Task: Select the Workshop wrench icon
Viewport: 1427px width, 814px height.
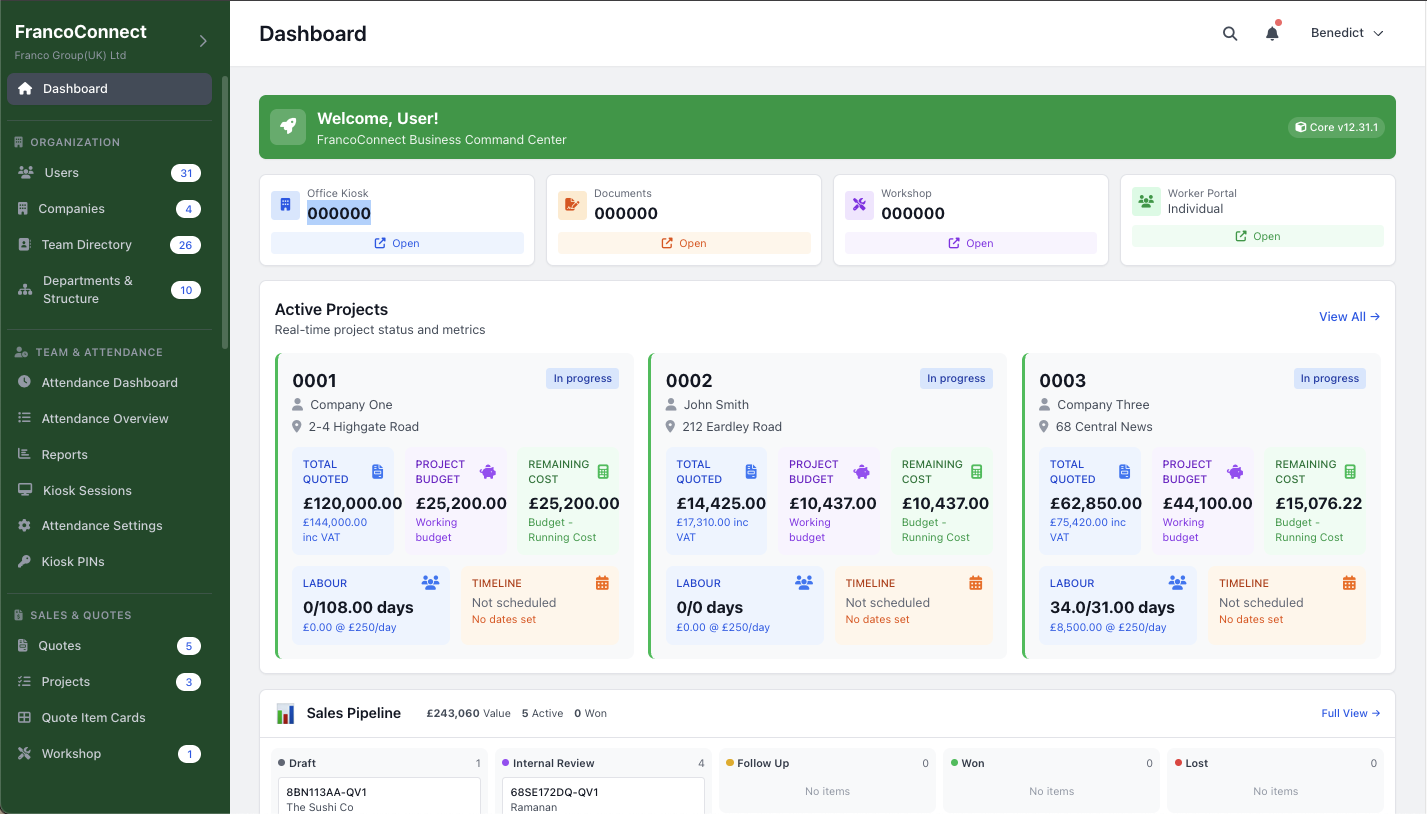Action: [859, 205]
